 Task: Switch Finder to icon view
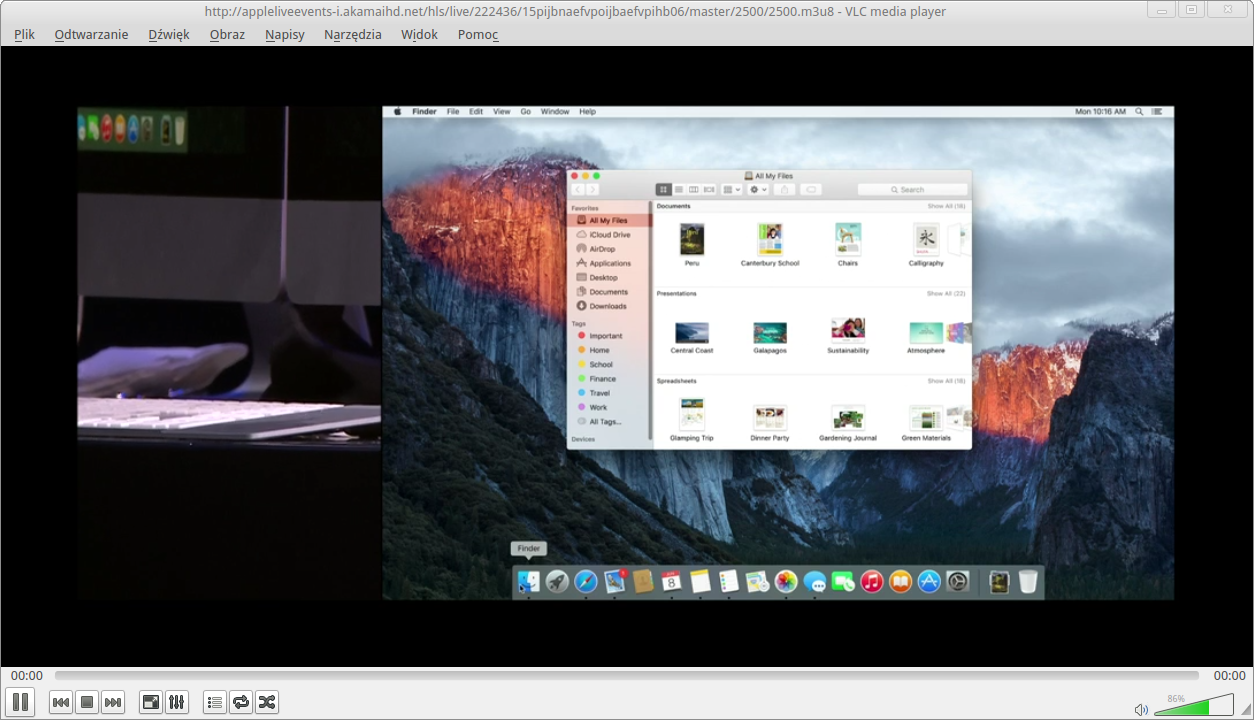coord(663,189)
